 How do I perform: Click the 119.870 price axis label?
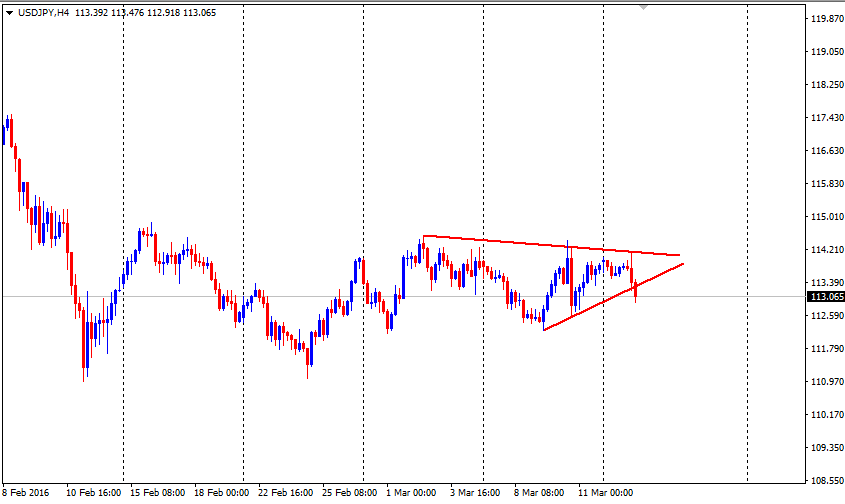click(x=827, y=19)
